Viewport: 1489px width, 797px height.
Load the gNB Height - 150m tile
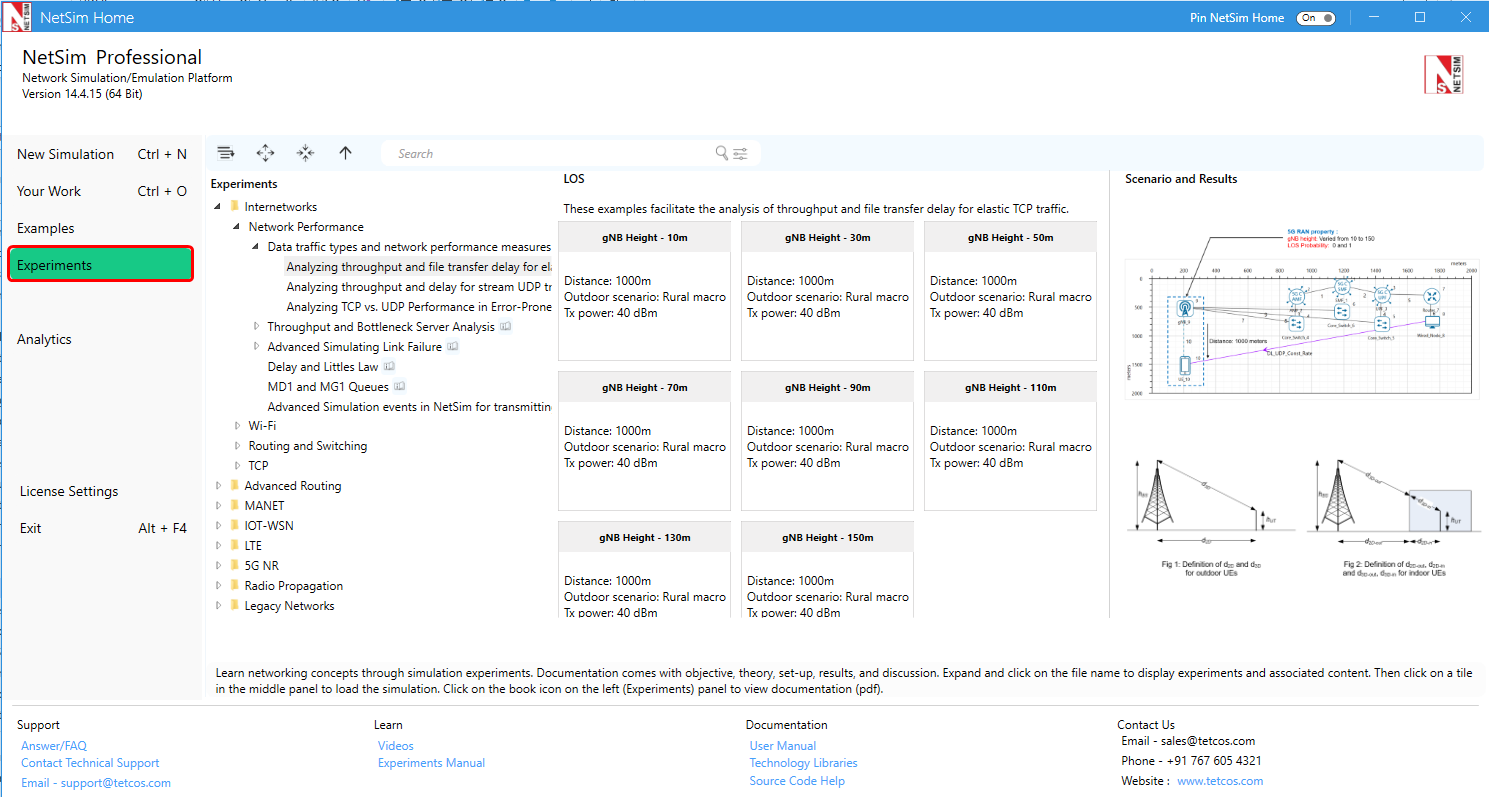[x=827, y=570]
